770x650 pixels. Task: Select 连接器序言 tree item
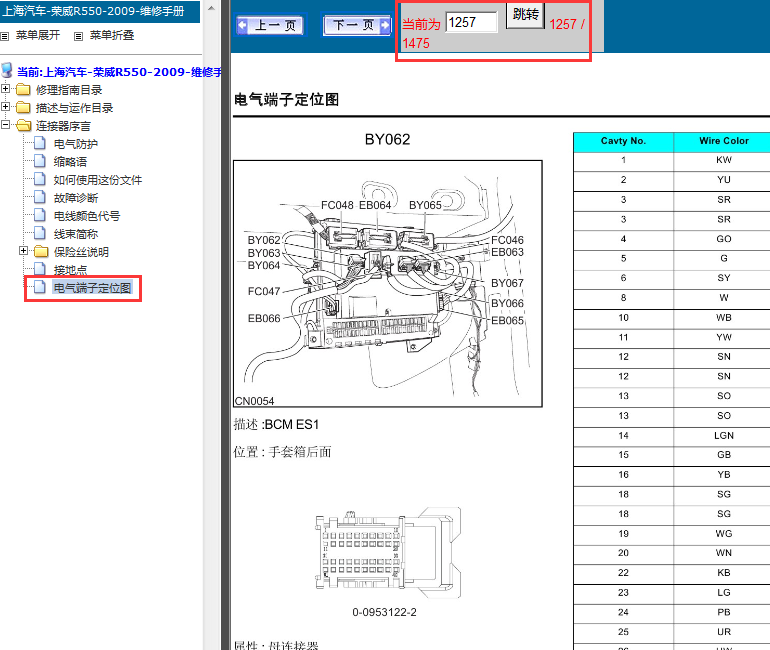tap(63, 126)
